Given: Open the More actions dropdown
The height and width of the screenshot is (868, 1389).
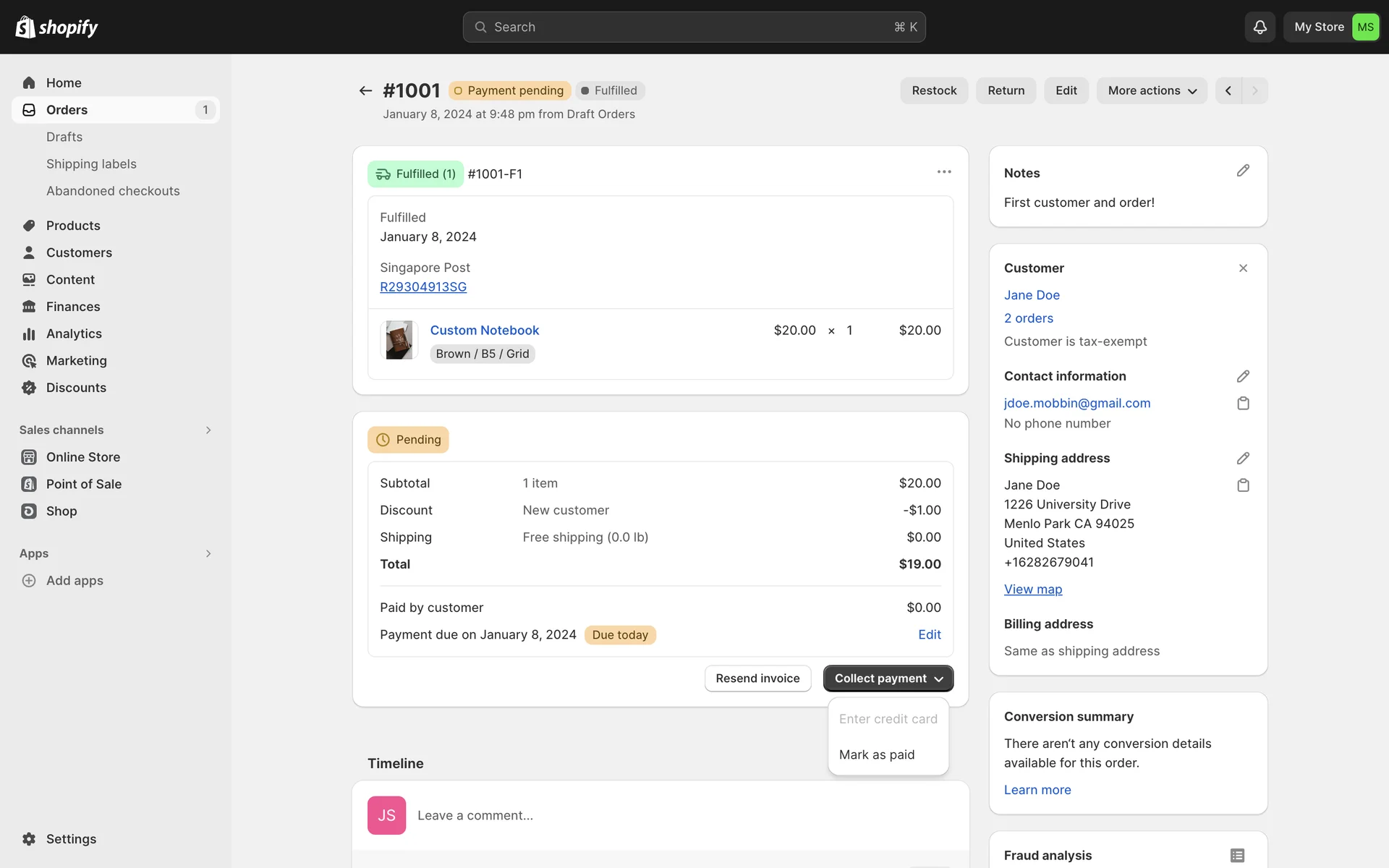Looking at the screenshot, I should pos(1152,90).
